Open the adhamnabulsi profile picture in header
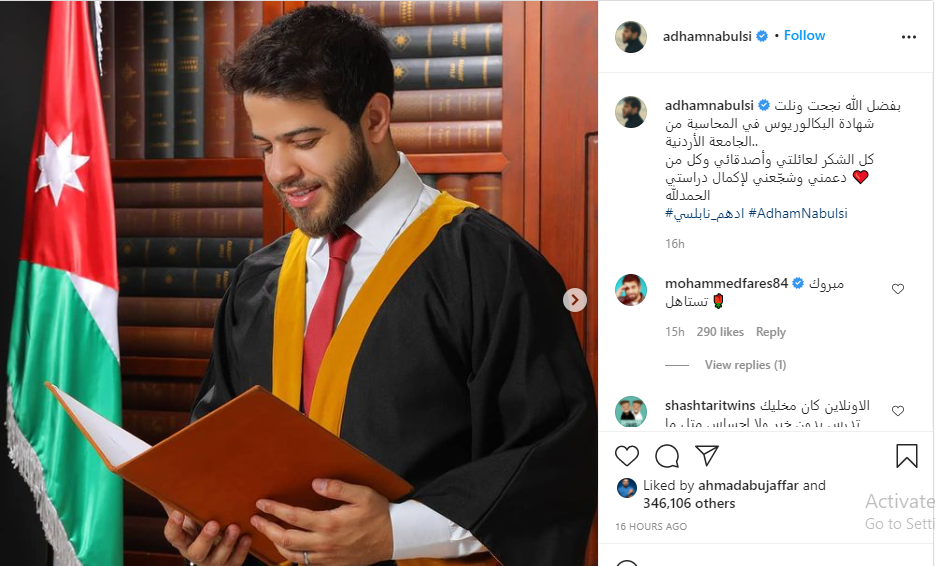The image size is (935, 566). tap(631, 37)
